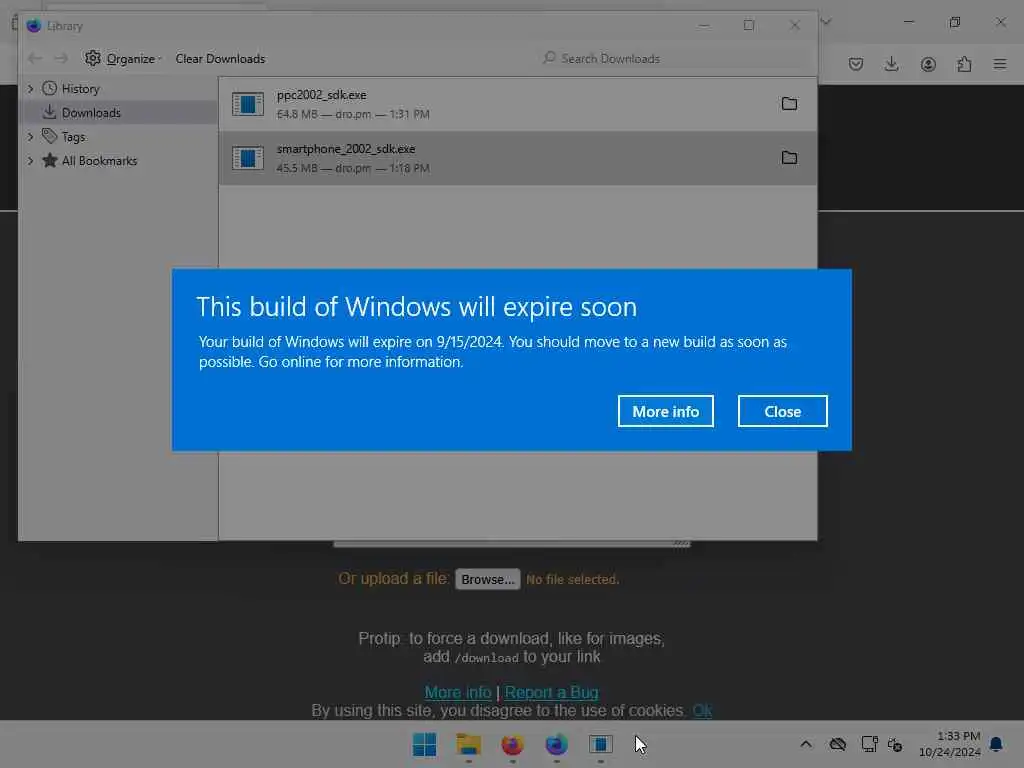Viewport: 1024px width, 768px height.
Task: Open the installer app taskbar icon
Action: 601,744
